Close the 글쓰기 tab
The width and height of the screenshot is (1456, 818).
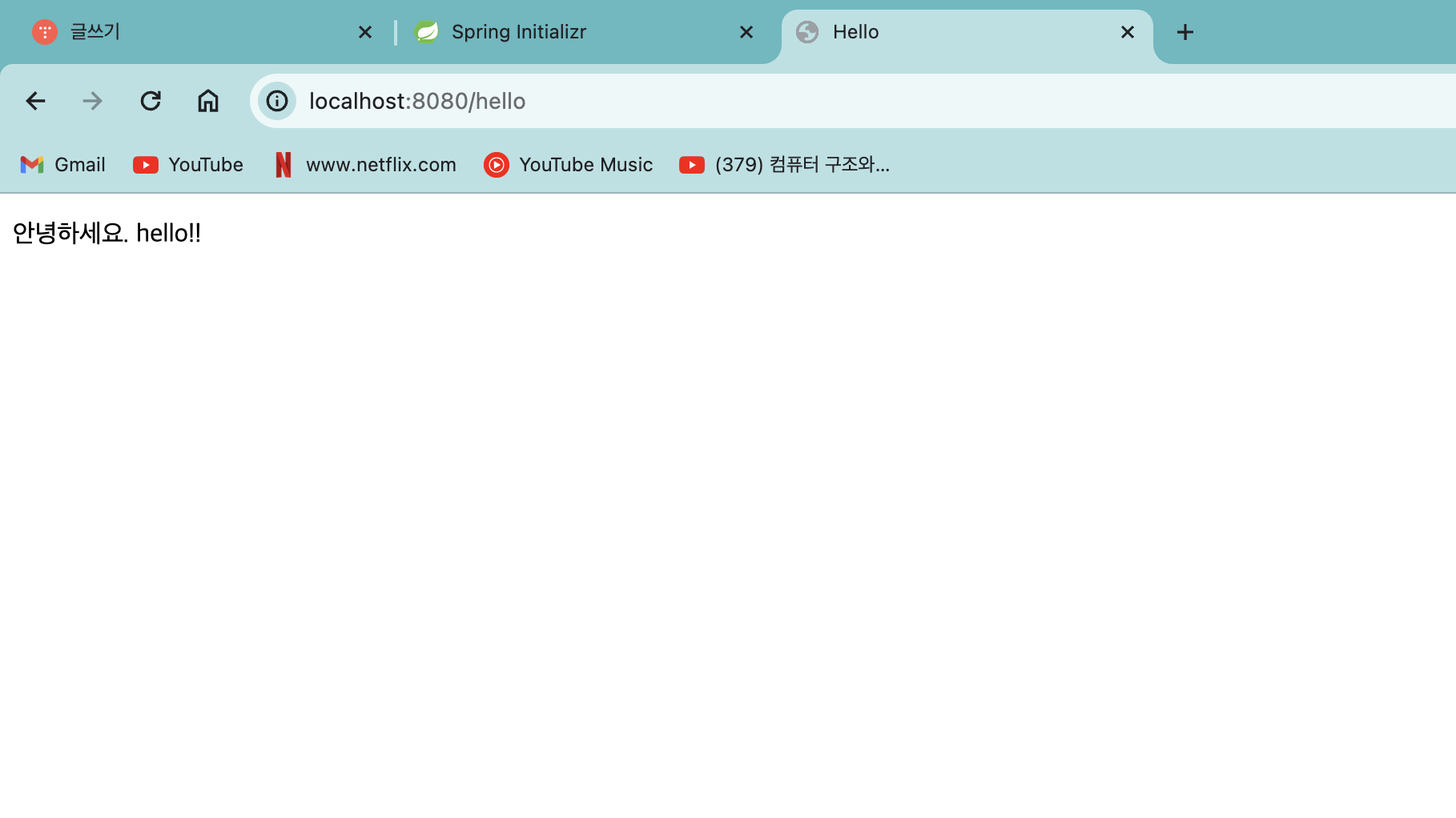[365, 32]
